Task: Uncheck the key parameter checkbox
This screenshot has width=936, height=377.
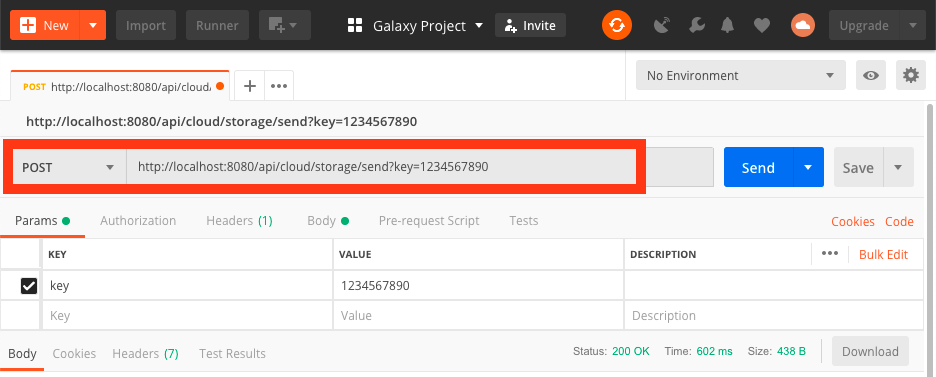Action: [29, 286]
